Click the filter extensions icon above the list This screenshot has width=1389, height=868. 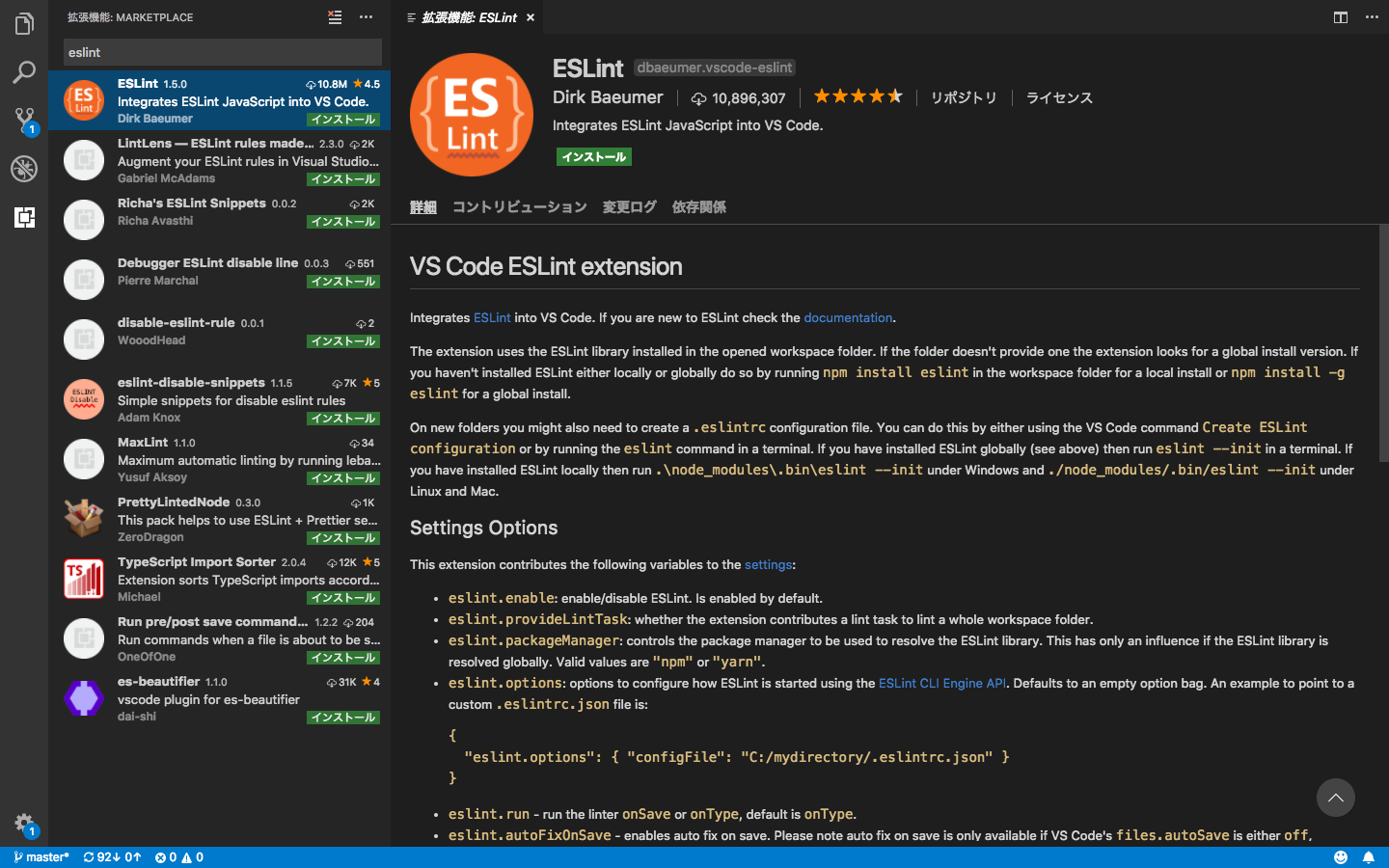coord(334,17)
